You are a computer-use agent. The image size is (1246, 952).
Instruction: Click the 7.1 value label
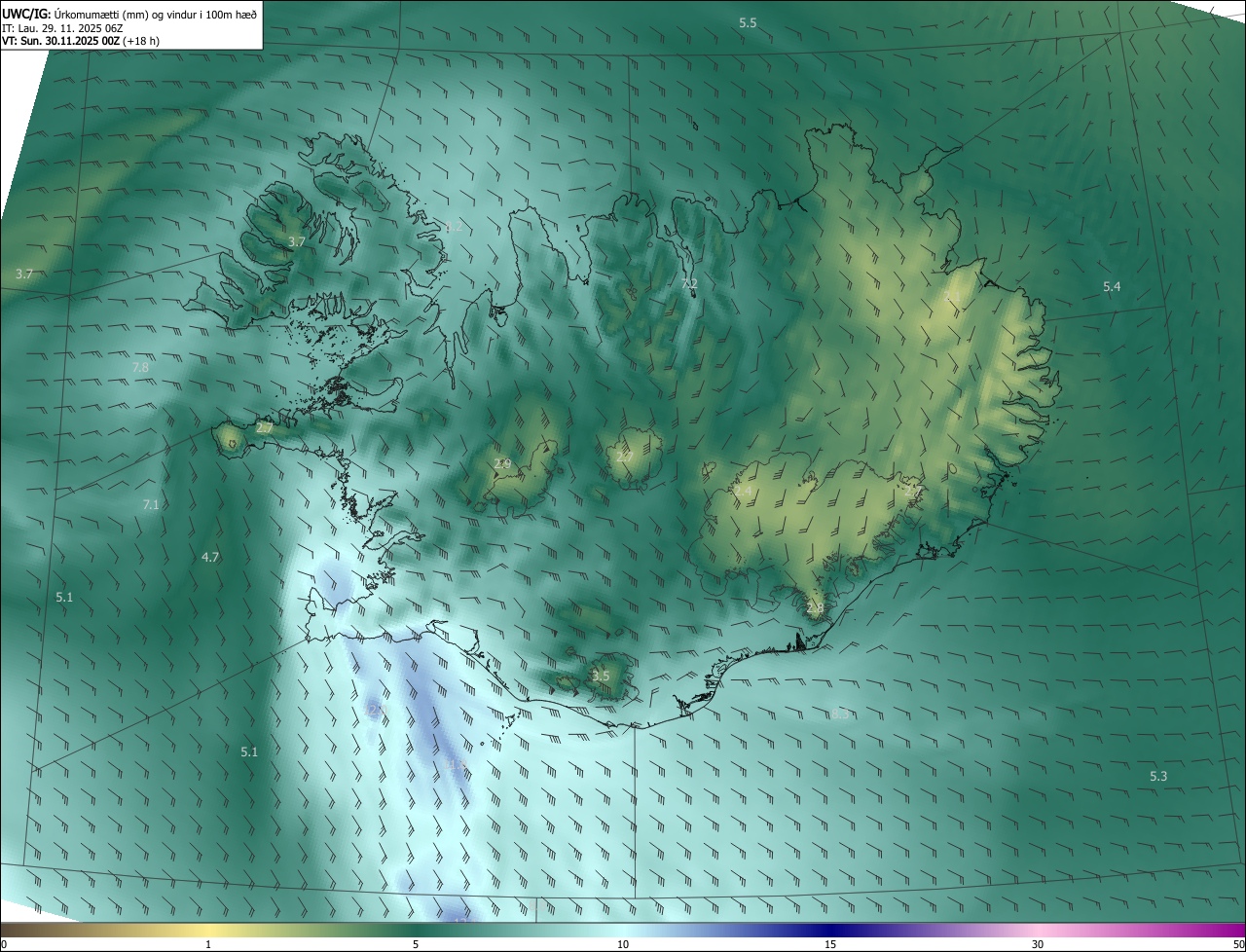151,504
